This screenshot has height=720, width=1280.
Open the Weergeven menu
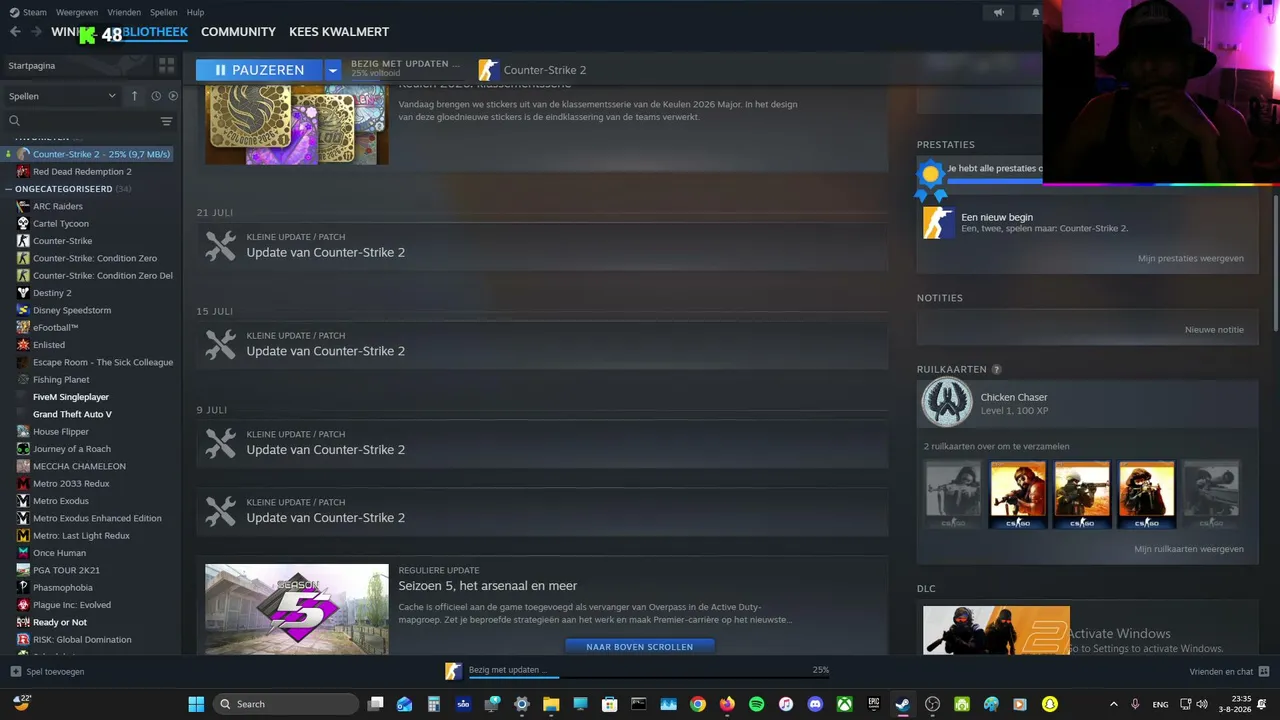tap(77, 12)
